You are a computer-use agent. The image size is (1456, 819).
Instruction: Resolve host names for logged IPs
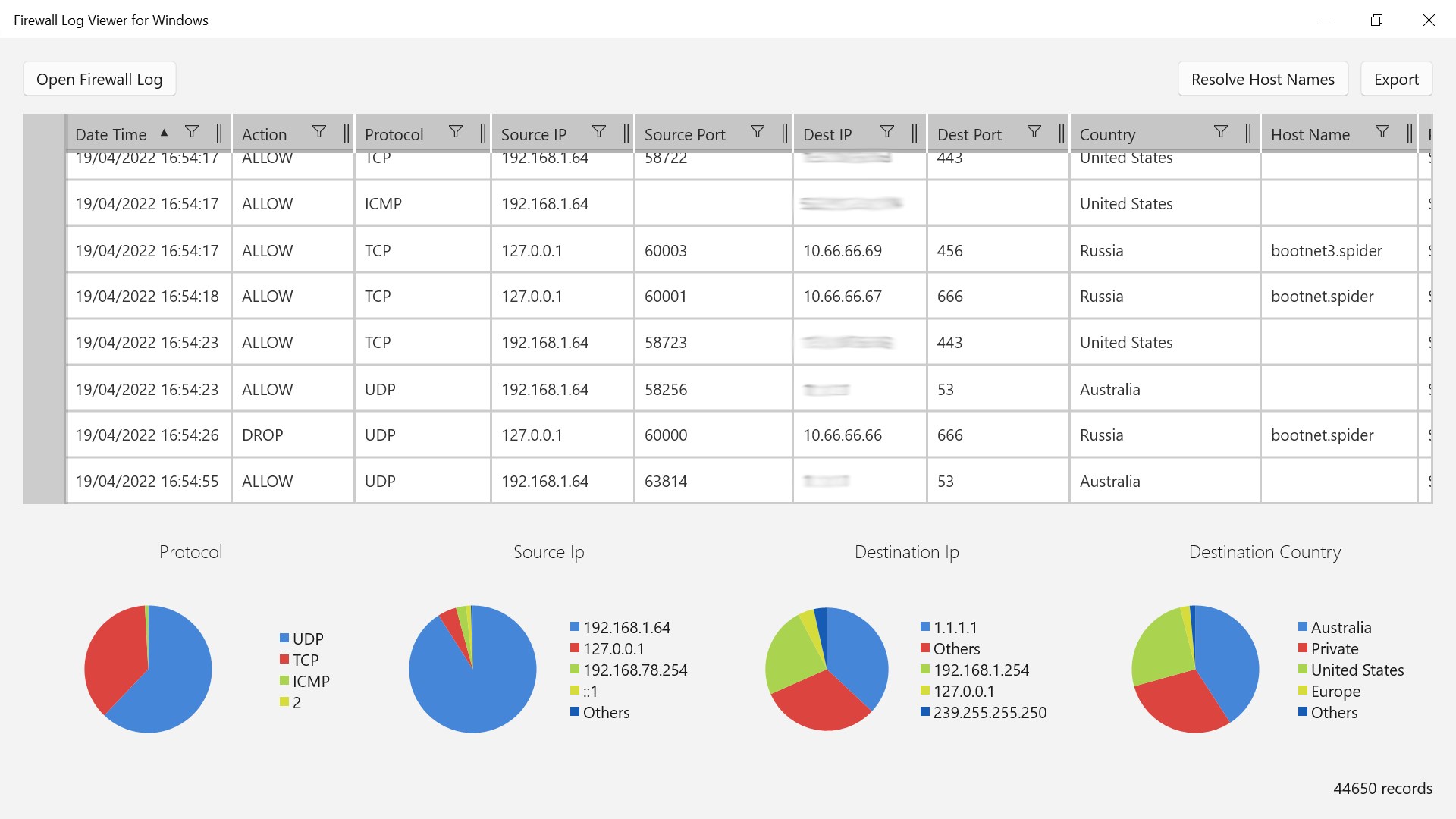point(1262,78)
